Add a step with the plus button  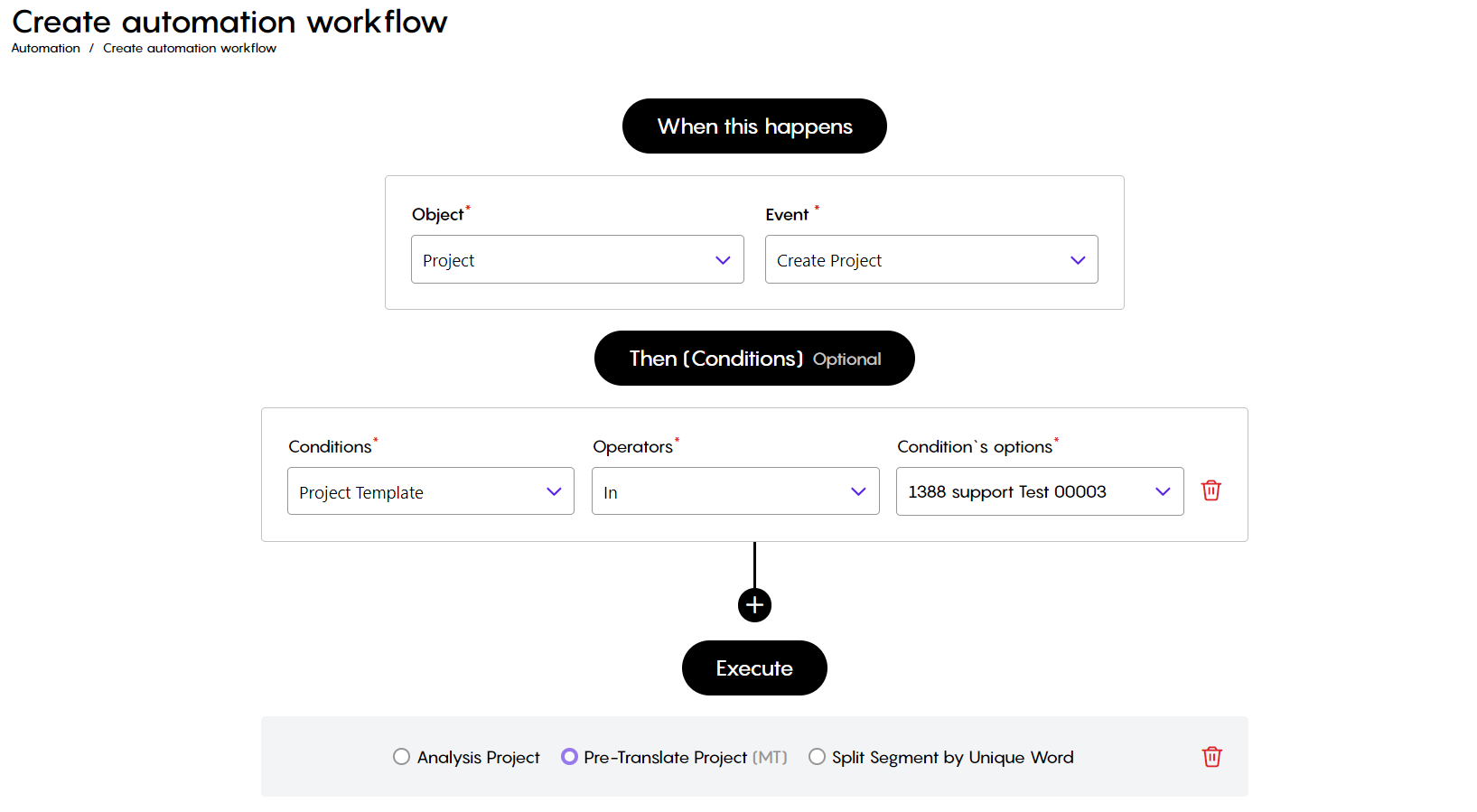tap(754, 605)
